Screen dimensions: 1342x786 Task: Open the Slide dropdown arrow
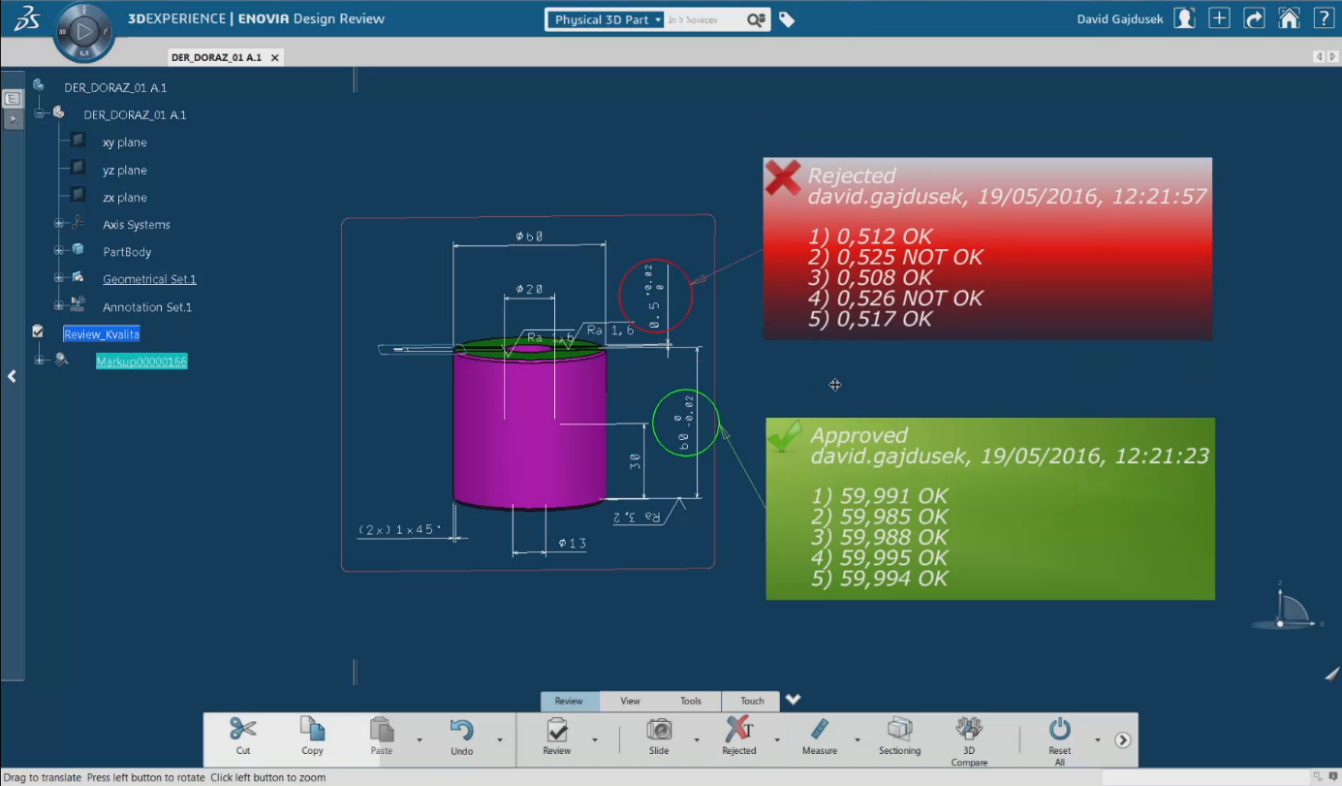(x=697, y=741)
